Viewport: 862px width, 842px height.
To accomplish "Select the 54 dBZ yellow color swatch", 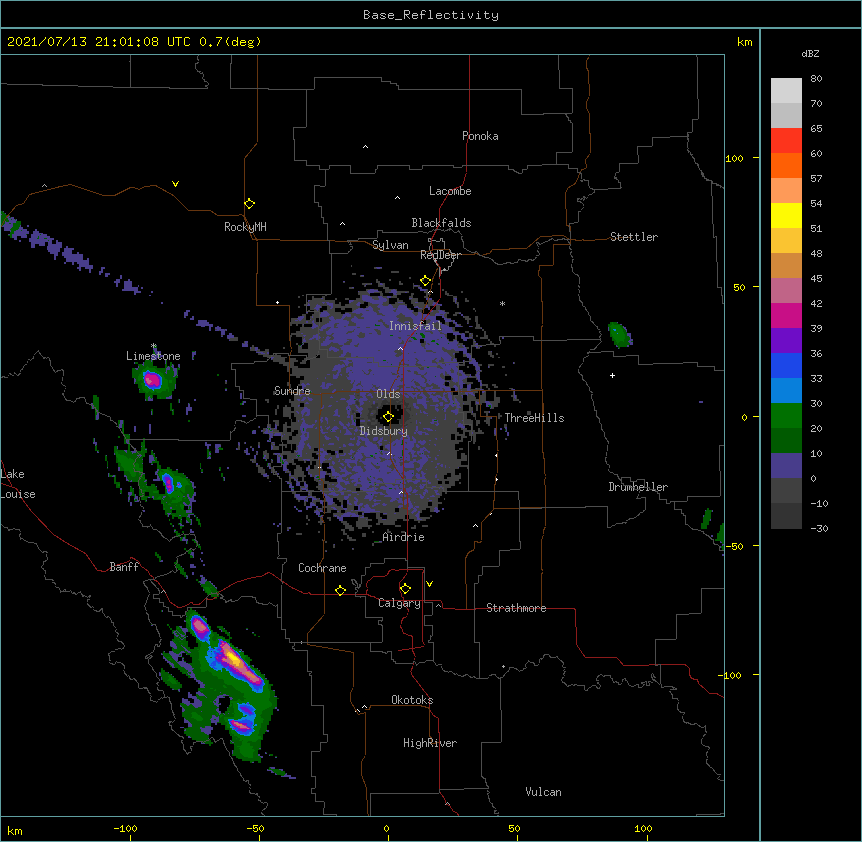I will coord(786,215).
